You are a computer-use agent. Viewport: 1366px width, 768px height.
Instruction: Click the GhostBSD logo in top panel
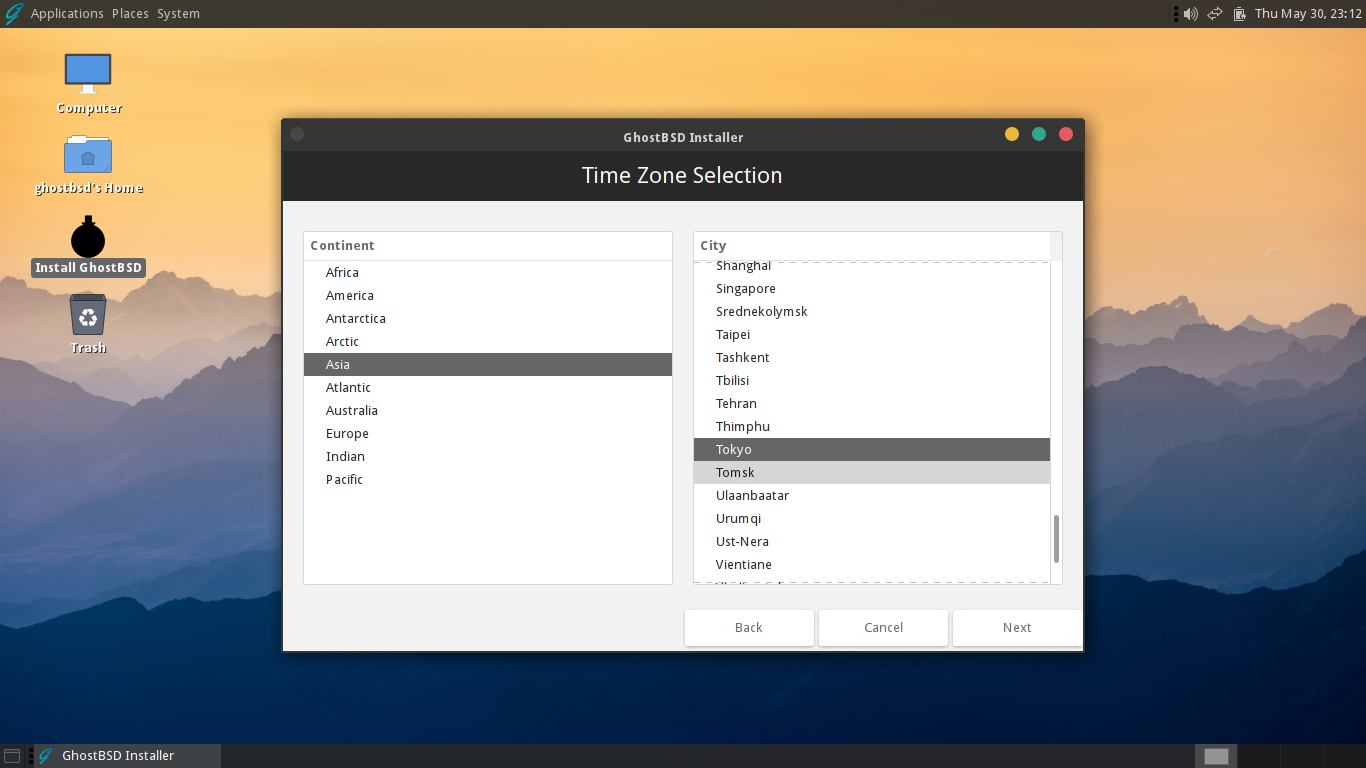(x=14, y=14)
